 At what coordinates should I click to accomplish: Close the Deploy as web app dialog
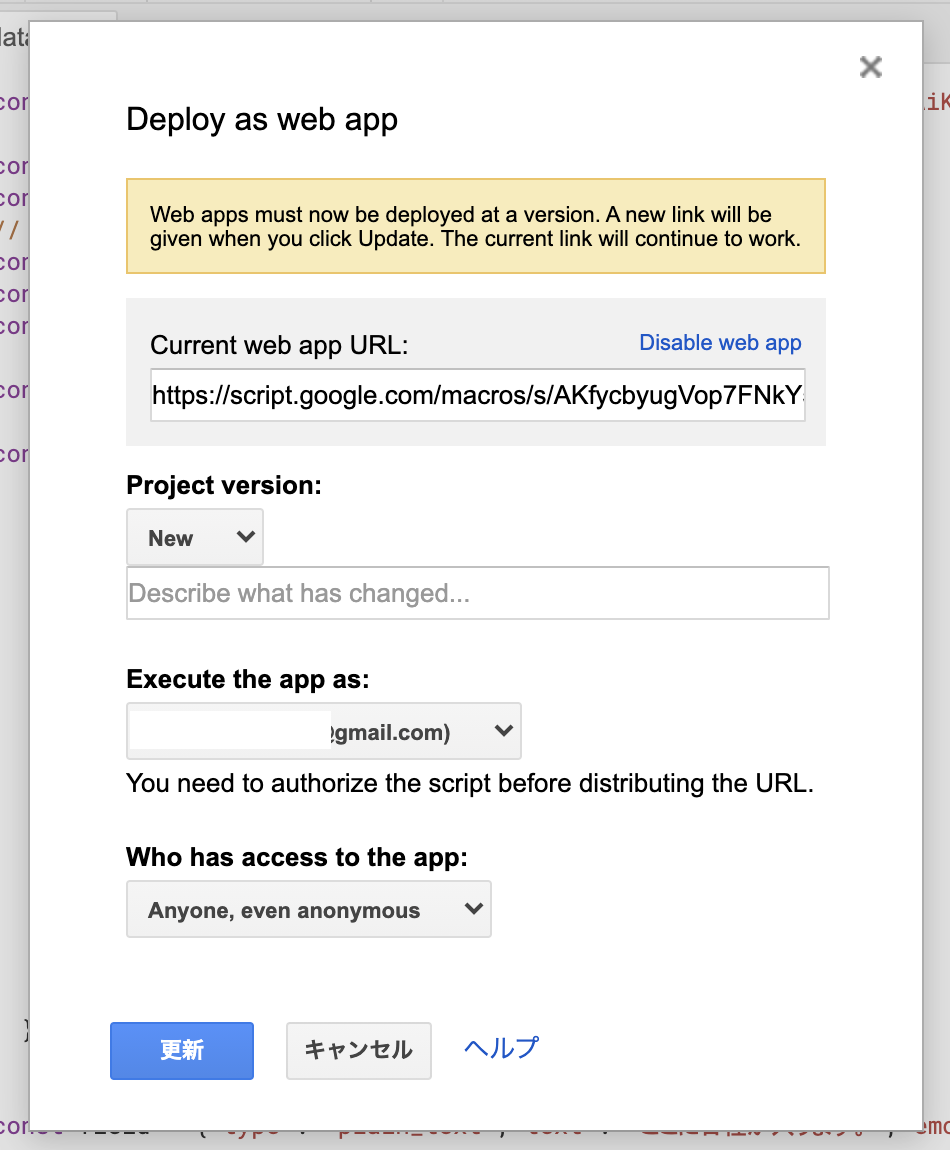(870, 67)
